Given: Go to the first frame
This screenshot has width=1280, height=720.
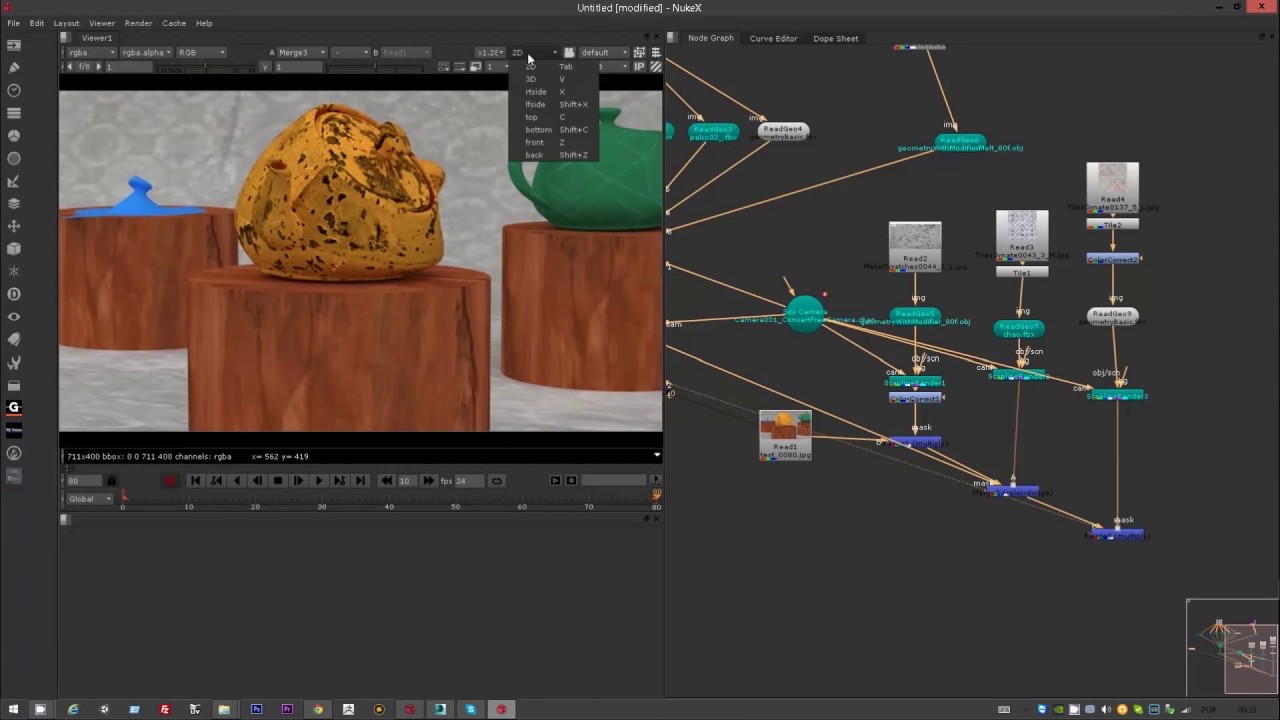Looking at the screenshot, I should pyautogui.click(x=195, y=481).
